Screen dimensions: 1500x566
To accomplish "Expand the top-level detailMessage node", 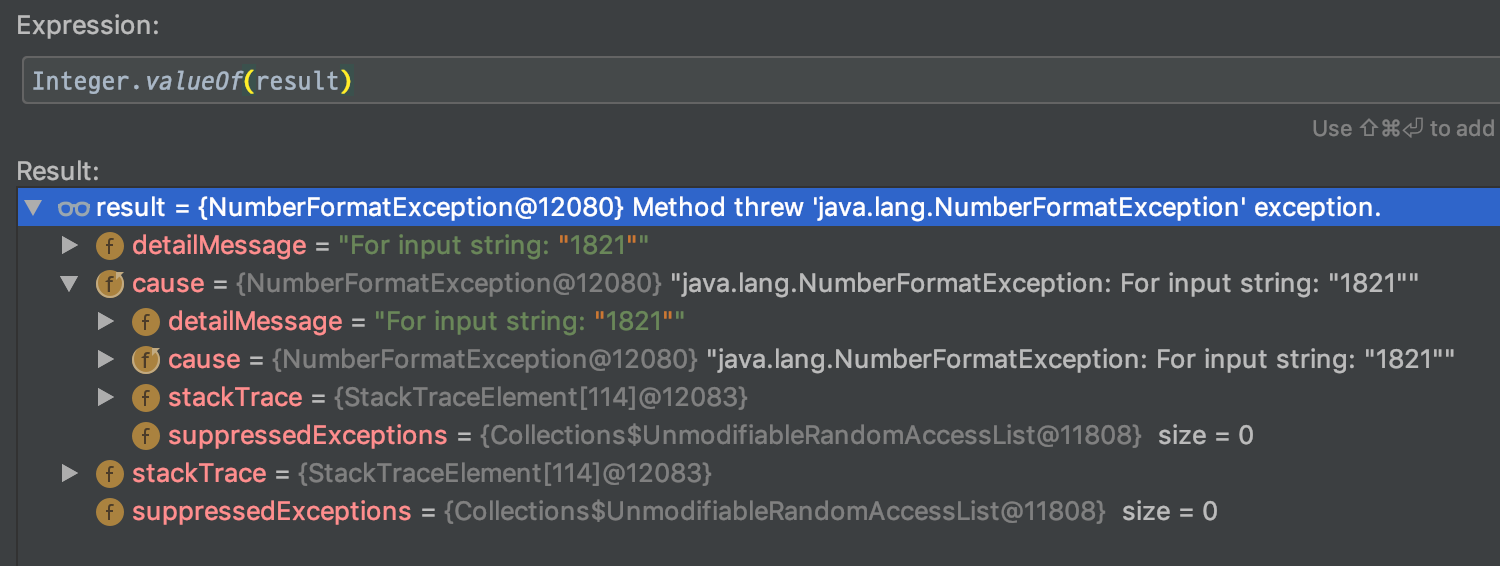I will coord(69,246).
